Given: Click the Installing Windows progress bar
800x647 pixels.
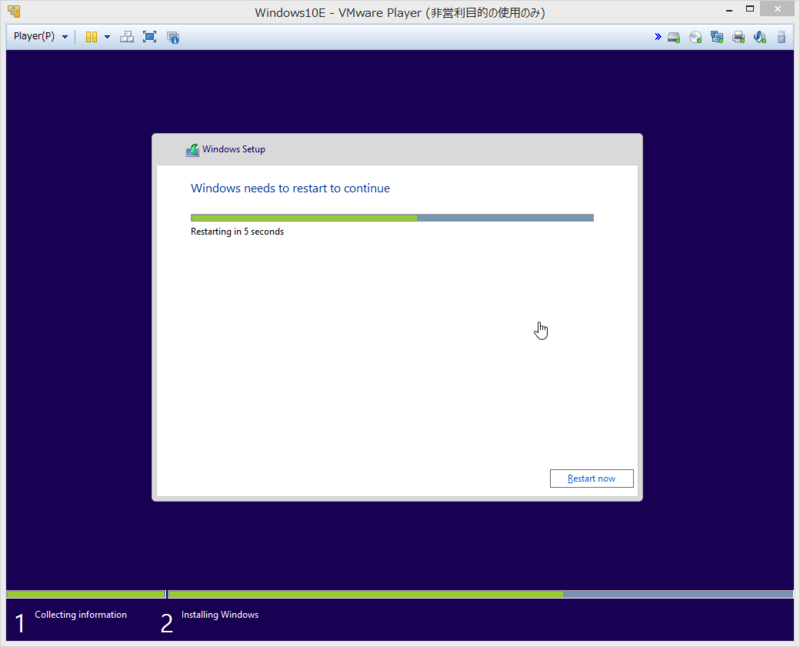Looking at the screenshot, I should tap(480, 594).
